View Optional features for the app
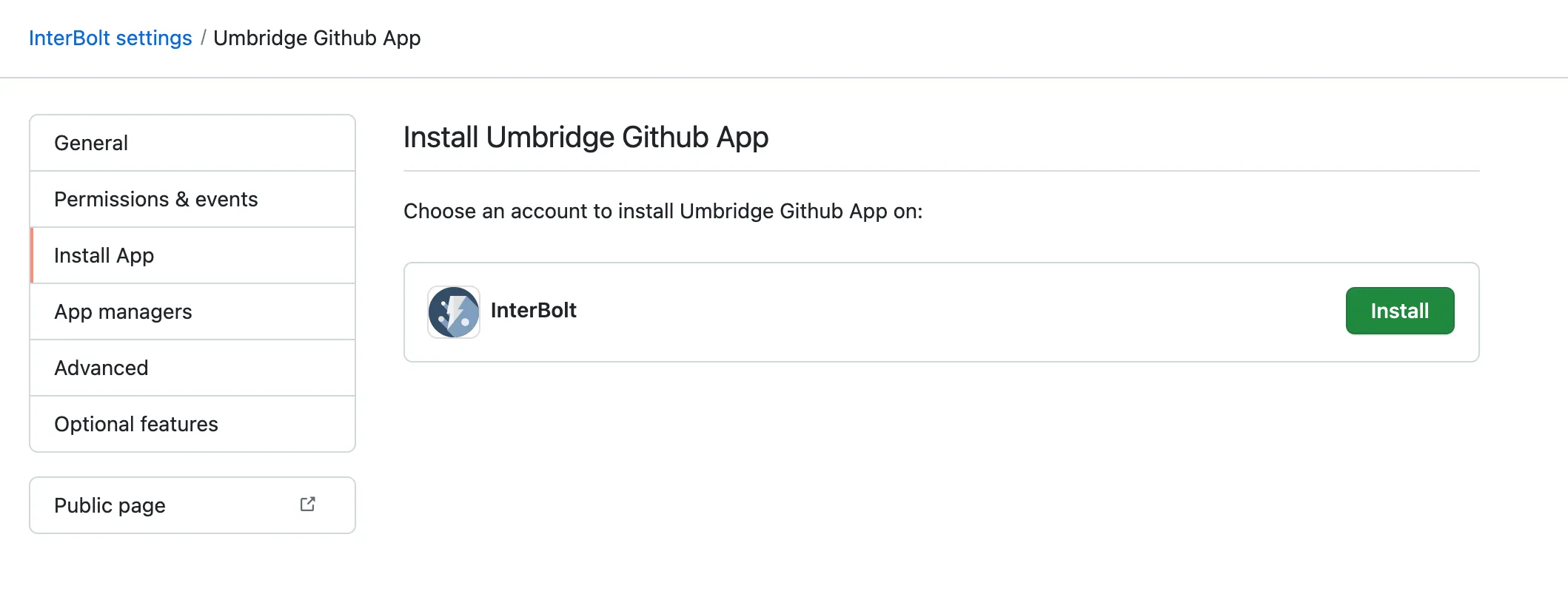This screenshot has height=614, width=1568. click(x=135, y=424)
